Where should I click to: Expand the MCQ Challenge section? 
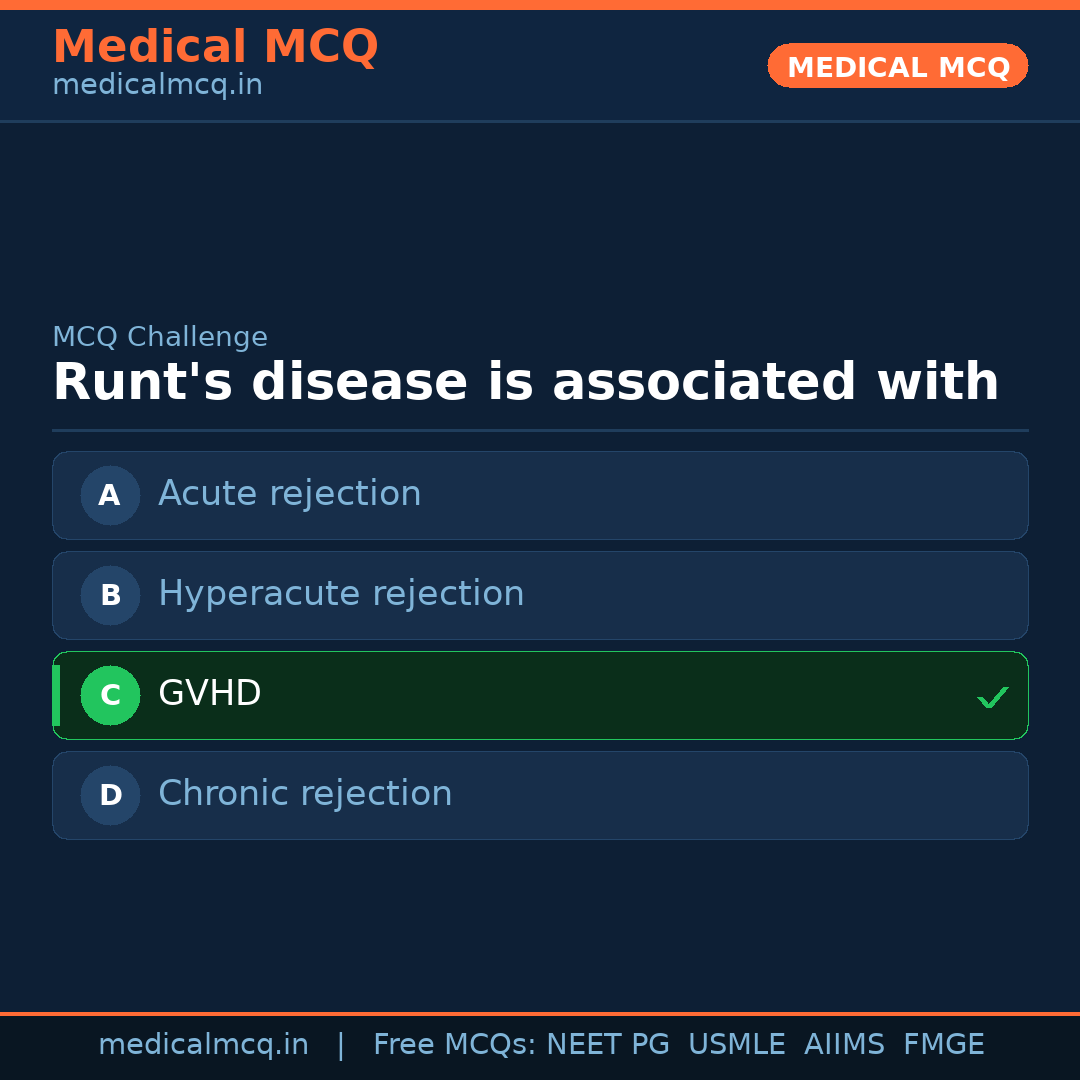tap(160, 337)
